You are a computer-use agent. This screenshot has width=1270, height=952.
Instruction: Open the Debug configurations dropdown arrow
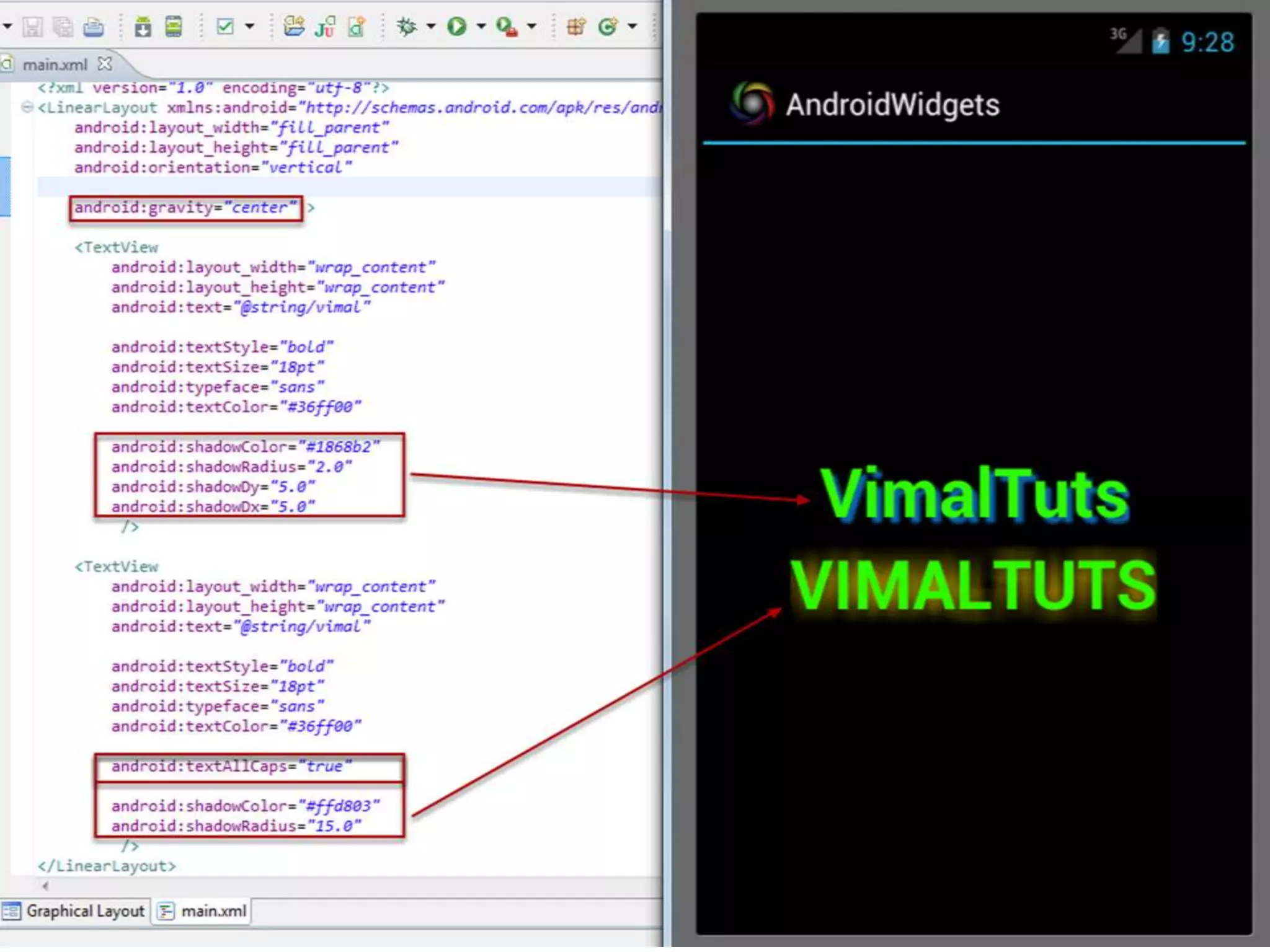(x=431, y=27)
